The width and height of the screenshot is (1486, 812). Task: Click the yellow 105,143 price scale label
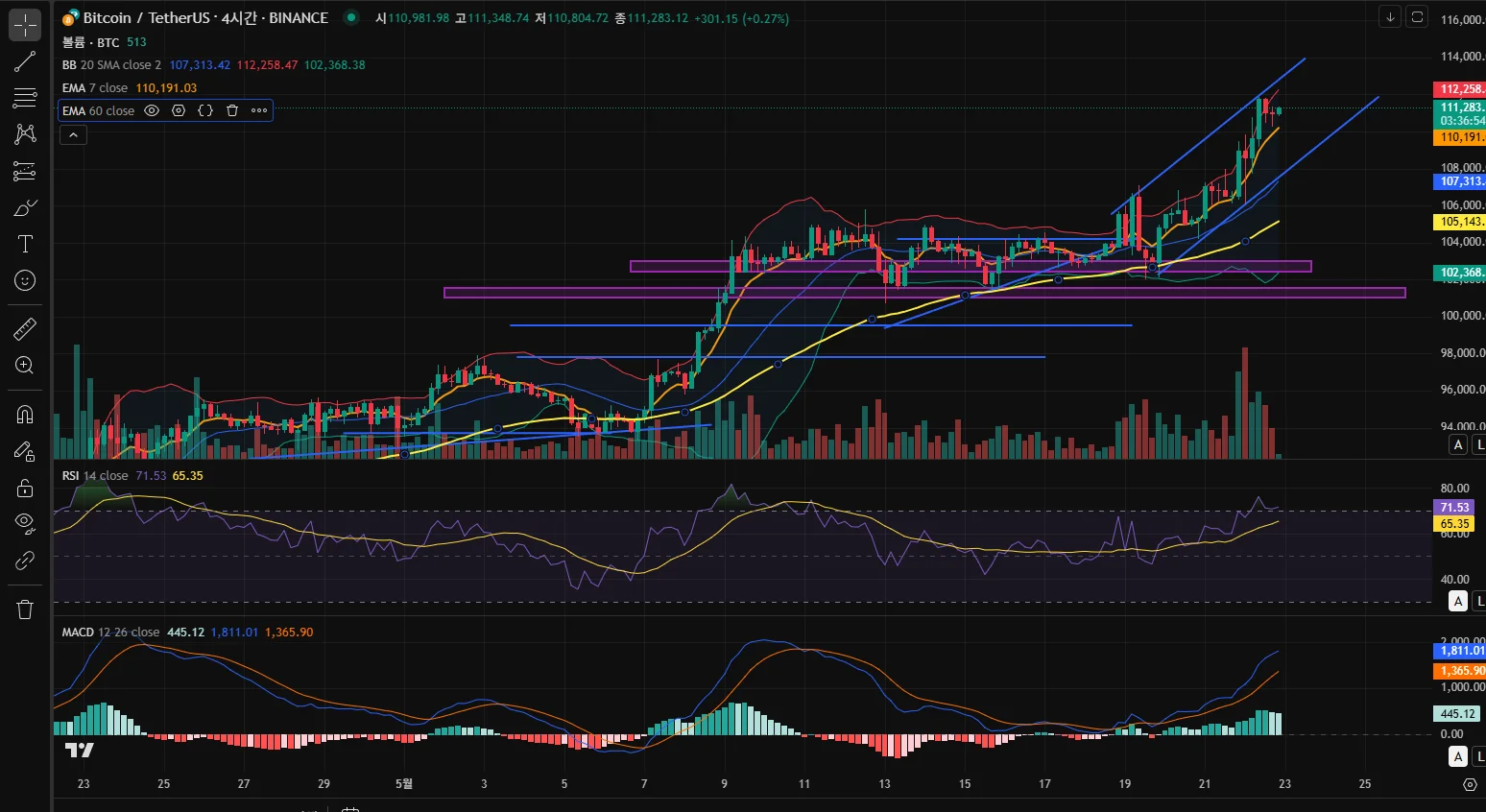pyautogui.click(x=1461, y=222)
